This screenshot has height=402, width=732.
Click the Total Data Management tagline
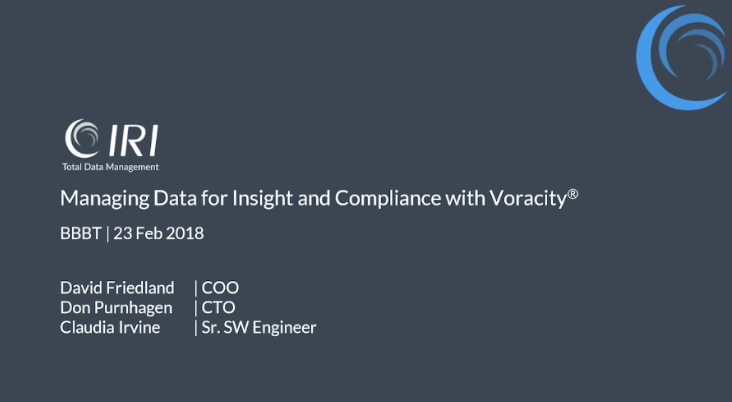[x=111, y=167]
